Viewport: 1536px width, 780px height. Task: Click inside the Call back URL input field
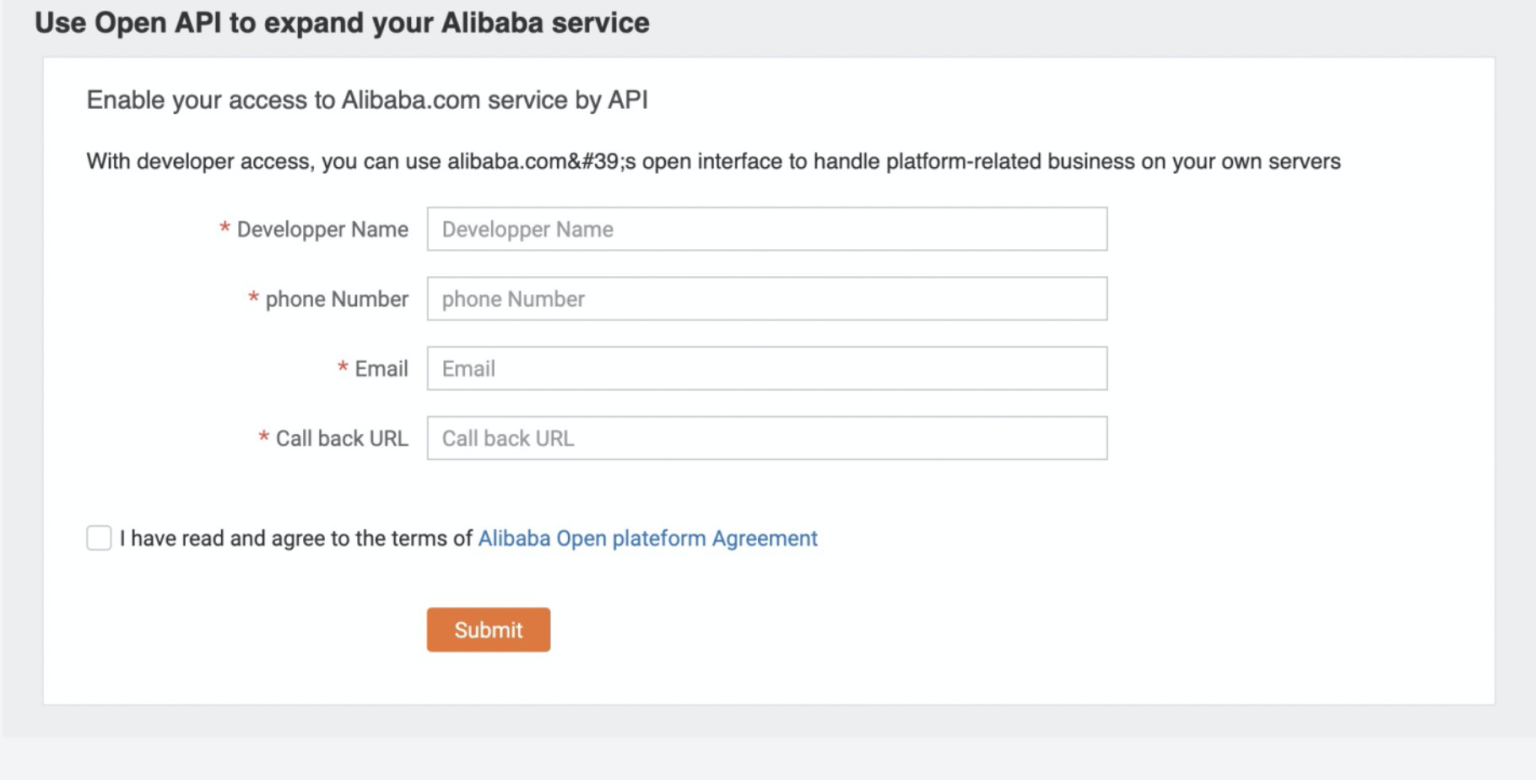click(766, 437)
